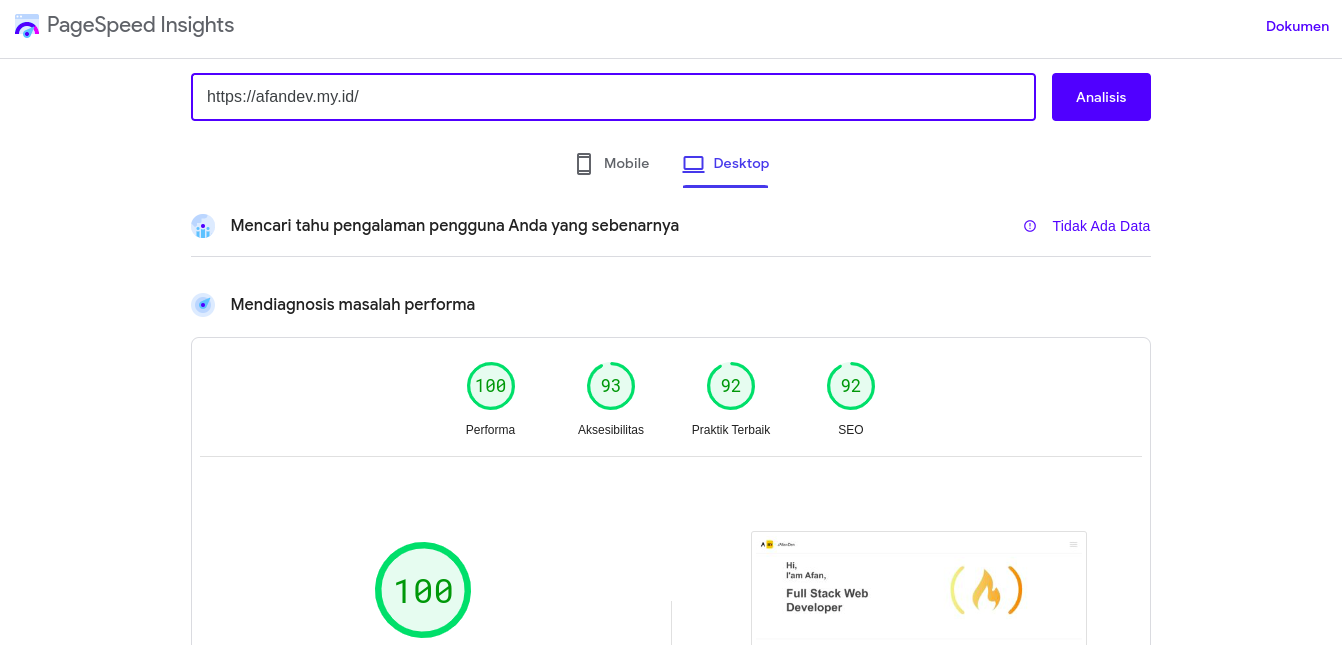
Task: Click the Tidak Ada Data info icon
Action: (1030, 226)
